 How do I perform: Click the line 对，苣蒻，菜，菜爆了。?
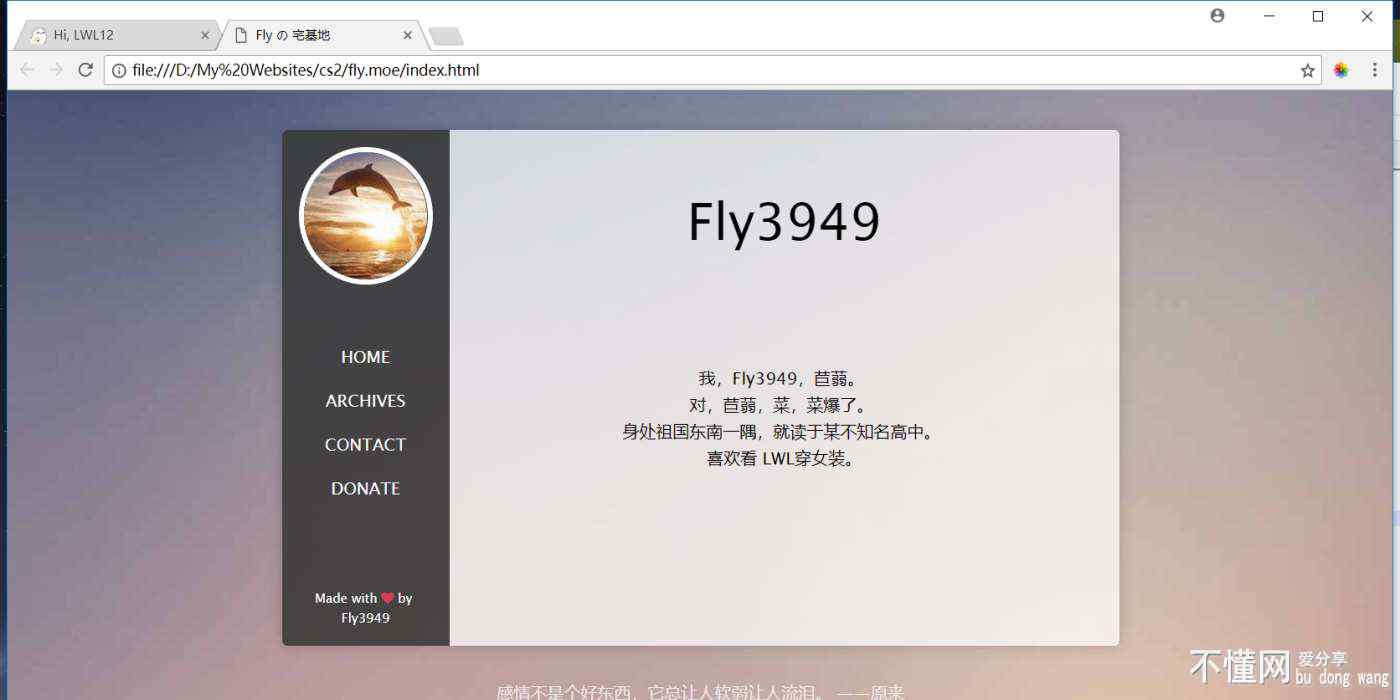pos(778,406)
